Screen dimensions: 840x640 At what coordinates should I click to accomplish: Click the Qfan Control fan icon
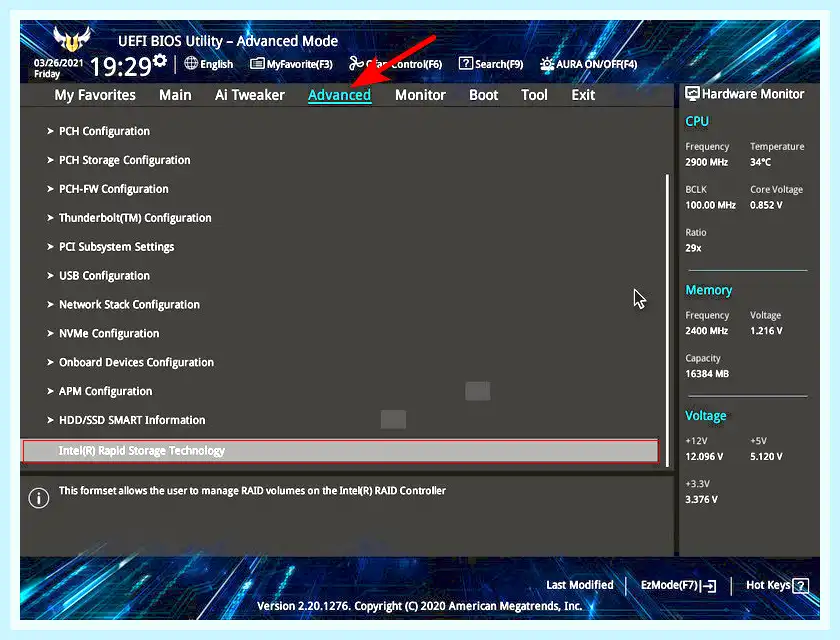(x=356, y=63)
